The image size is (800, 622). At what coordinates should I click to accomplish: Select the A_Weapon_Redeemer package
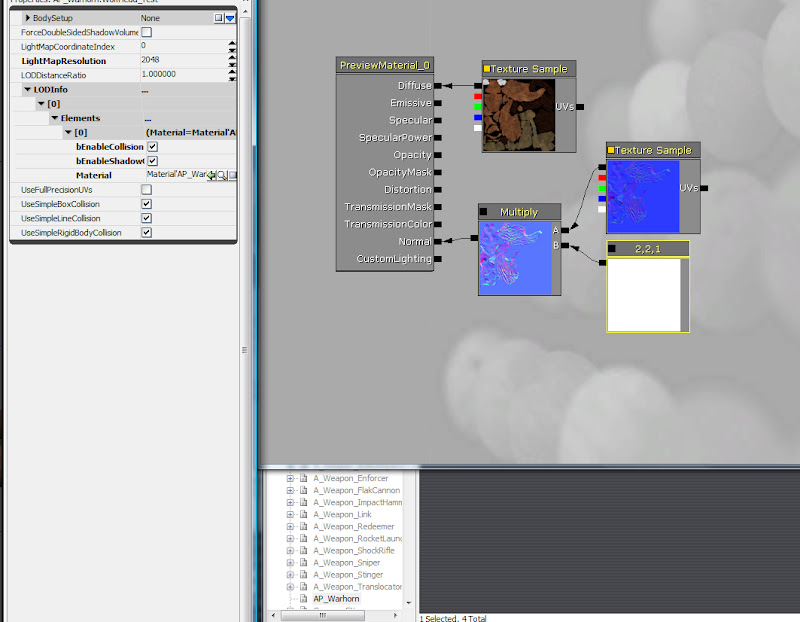[354, 527]
